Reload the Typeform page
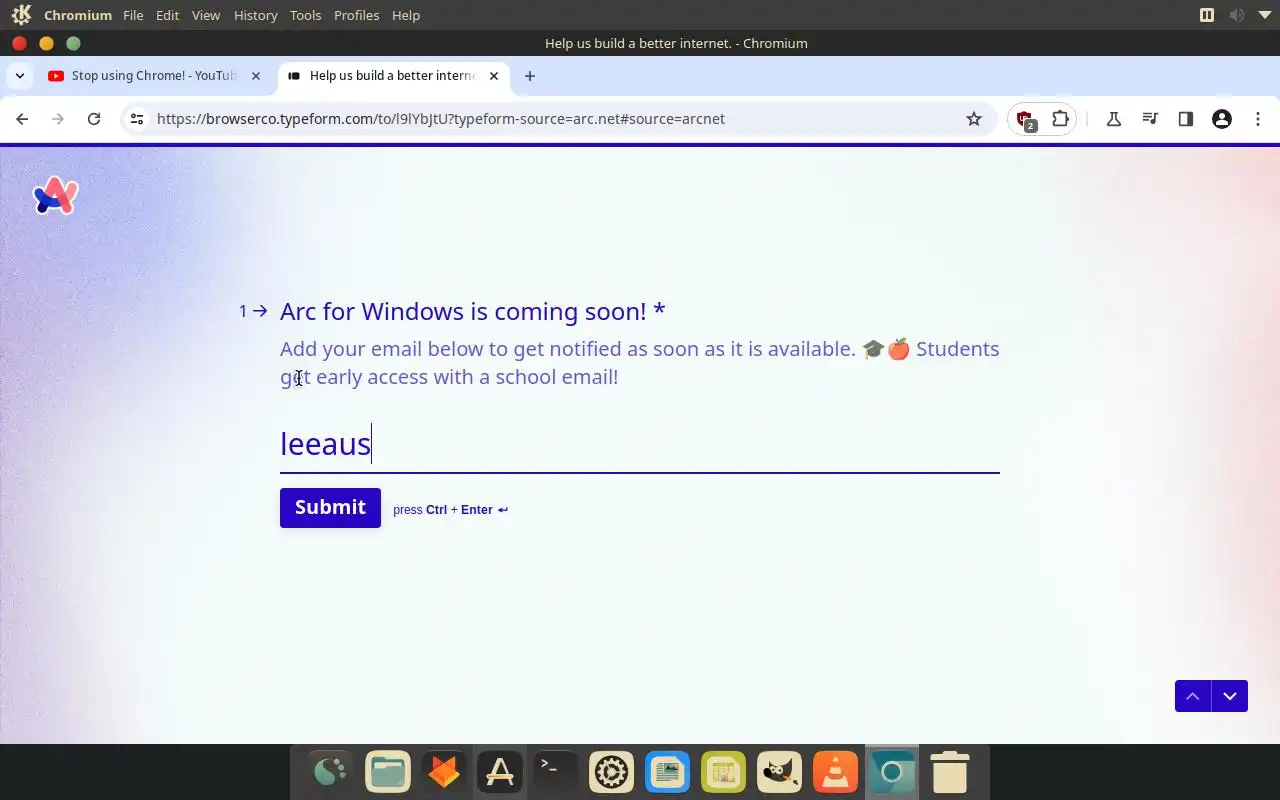Image resolution: width=1280 pixels, height=800 pixels. [94, 119]
